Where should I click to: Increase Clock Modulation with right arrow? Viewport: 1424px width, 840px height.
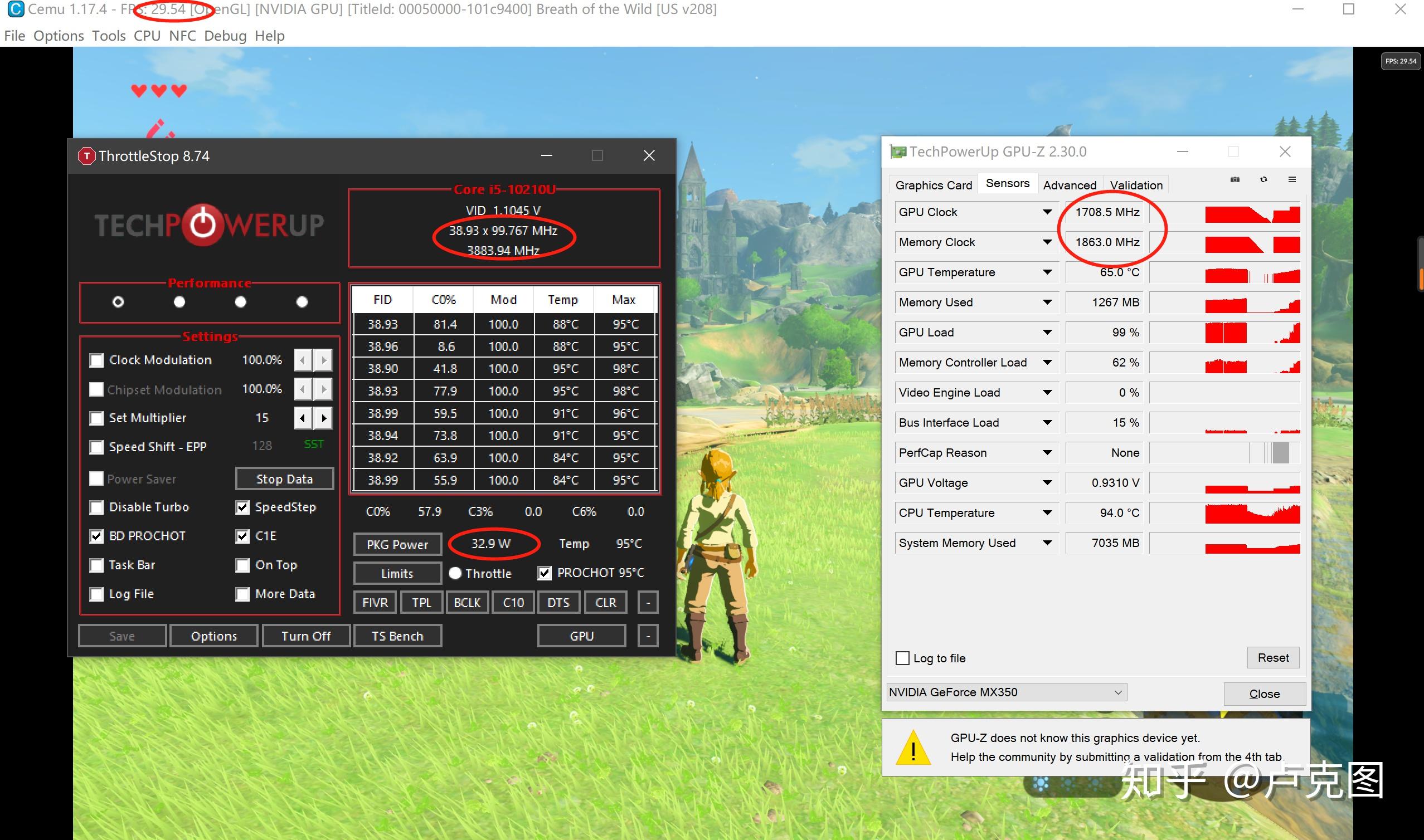(323, 360)
